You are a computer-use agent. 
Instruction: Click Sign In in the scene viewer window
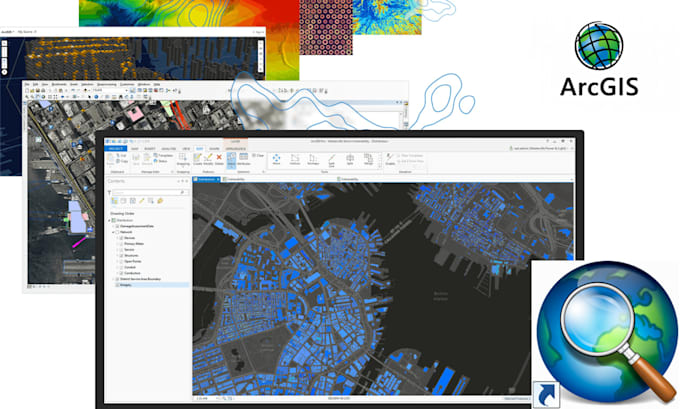coord(259,32)
